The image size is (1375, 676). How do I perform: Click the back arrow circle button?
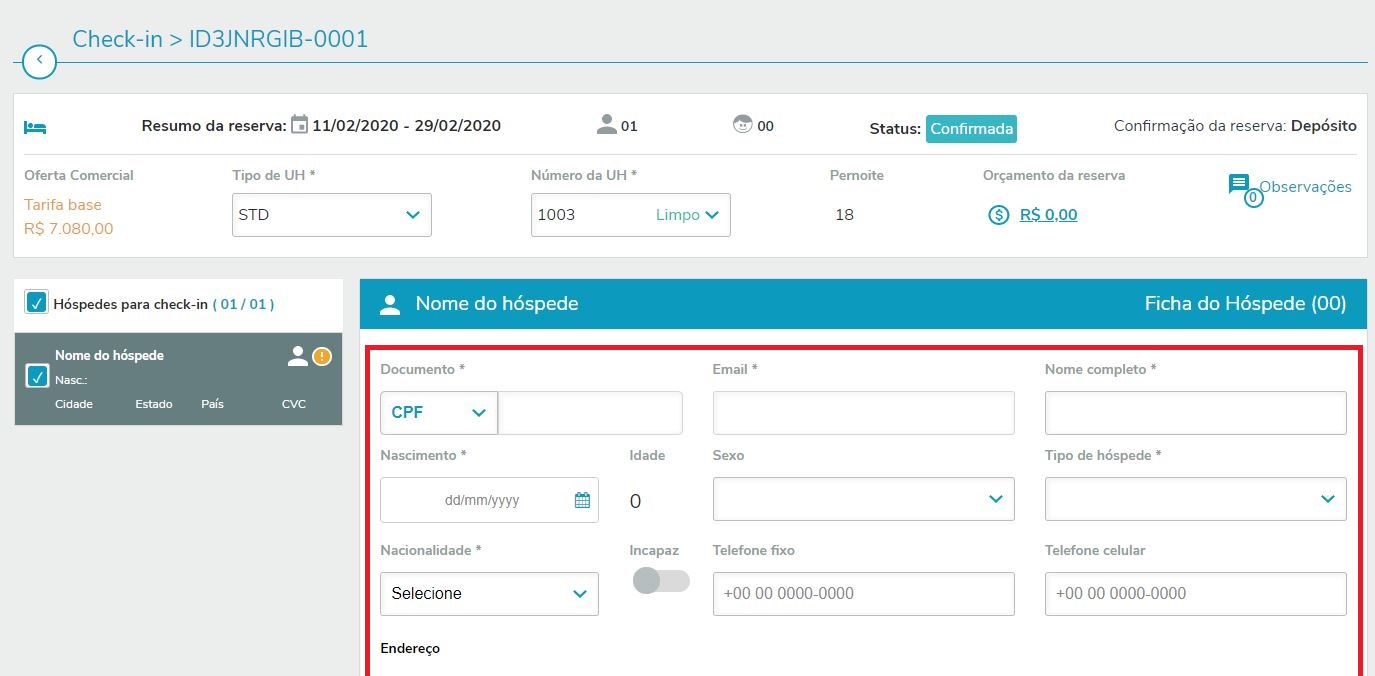(39, 61)
